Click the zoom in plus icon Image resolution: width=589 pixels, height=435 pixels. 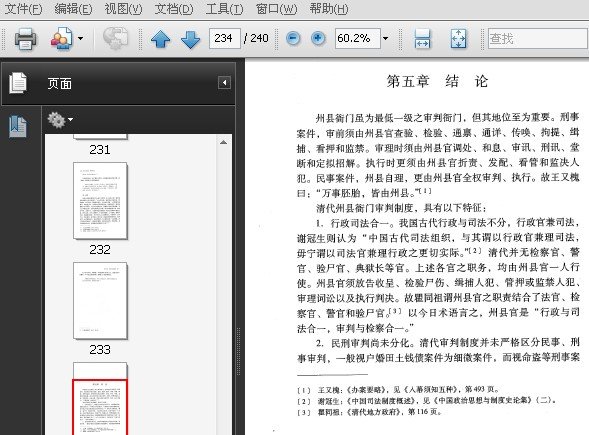click(318, 38)
